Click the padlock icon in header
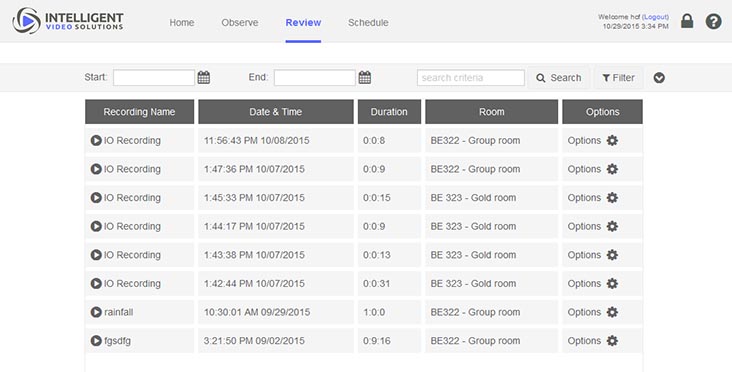 tap(687, 21)
